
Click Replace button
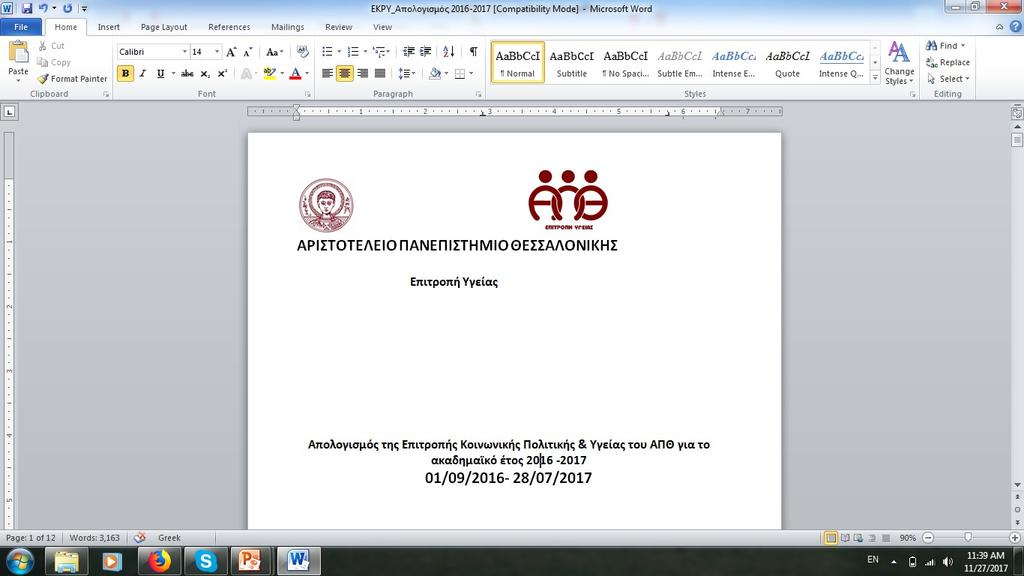point(948,62)
